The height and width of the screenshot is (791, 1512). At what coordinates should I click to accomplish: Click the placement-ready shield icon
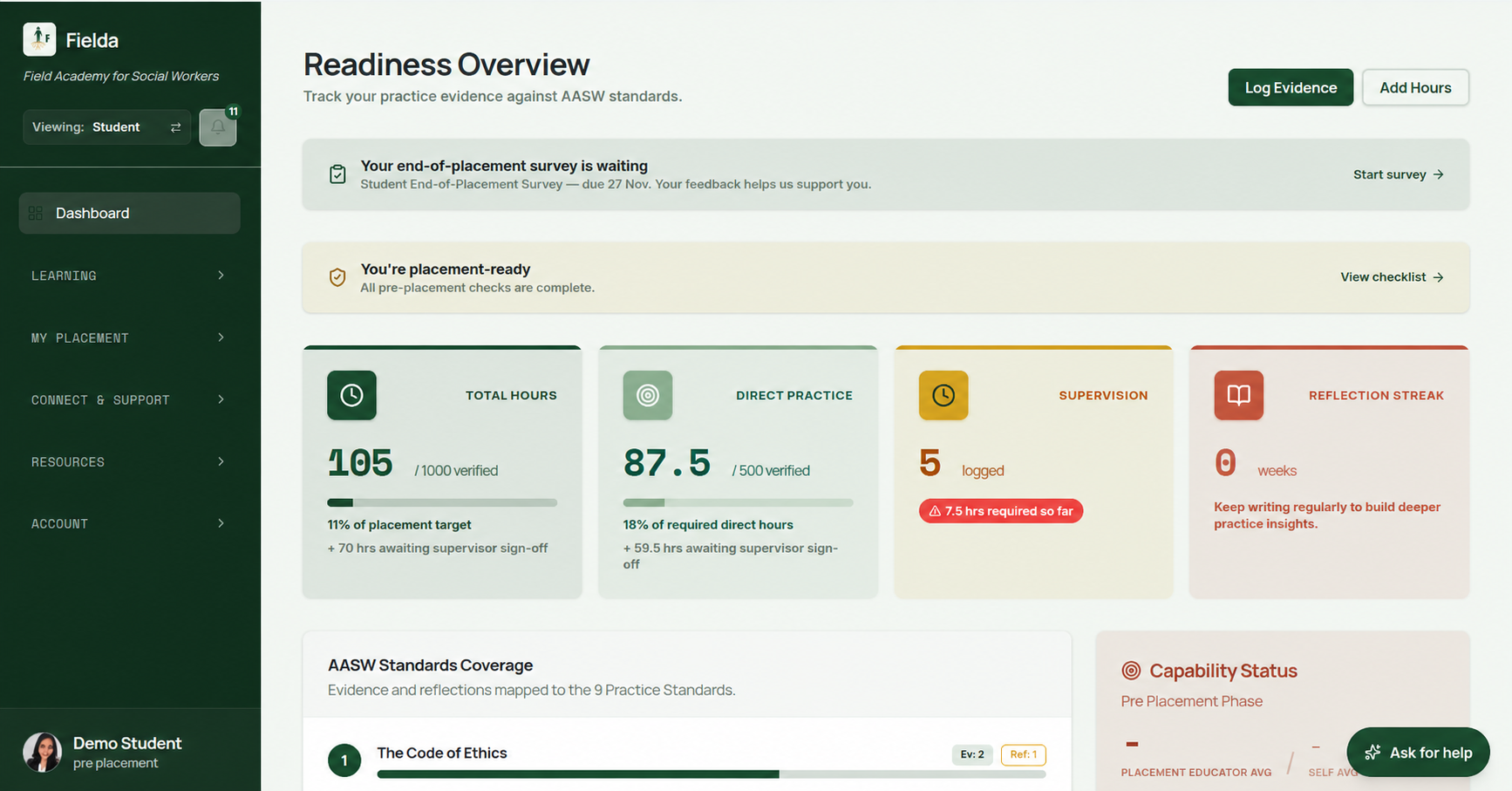(337, 277)
